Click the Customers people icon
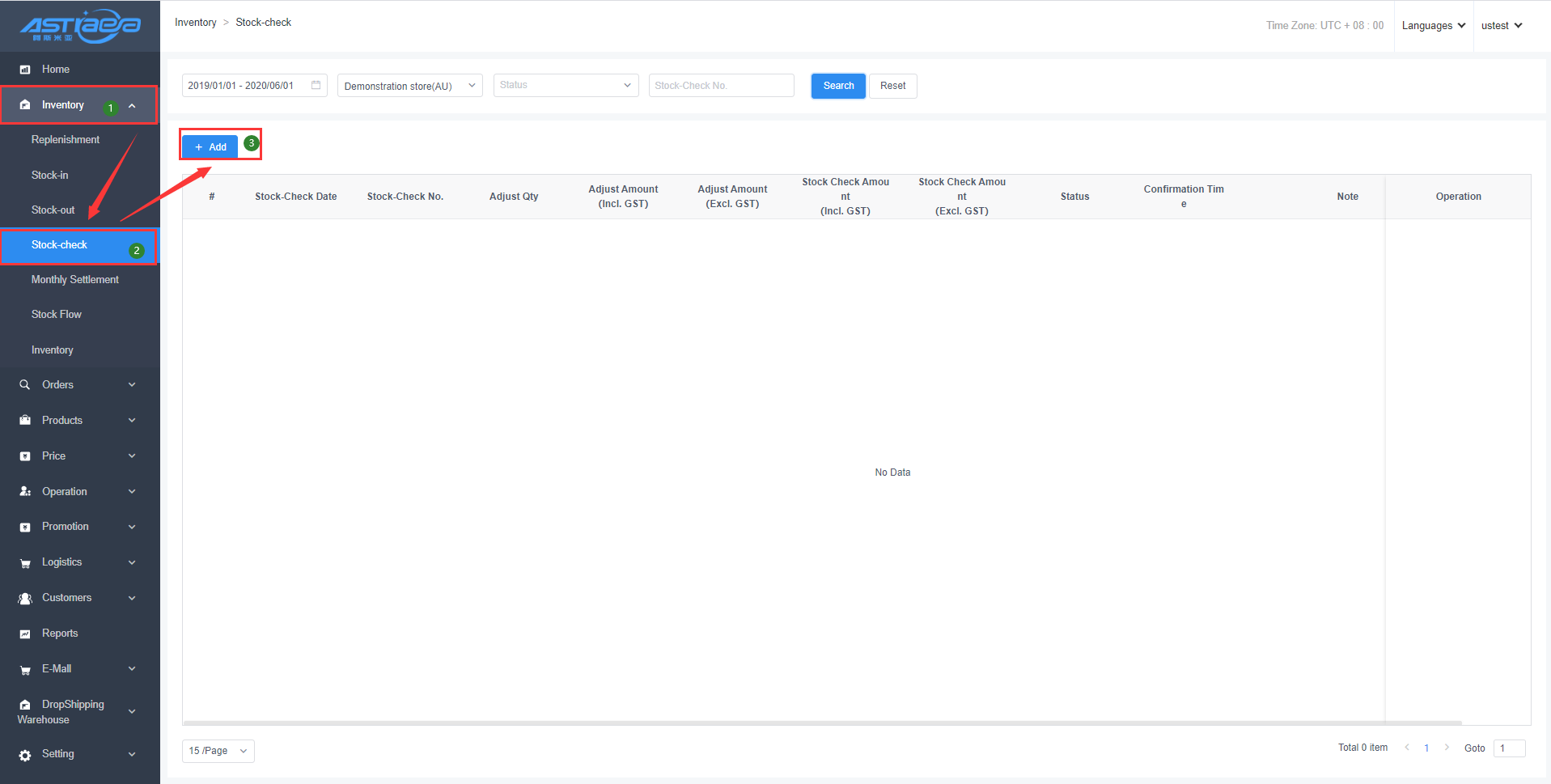 point(25,599)
